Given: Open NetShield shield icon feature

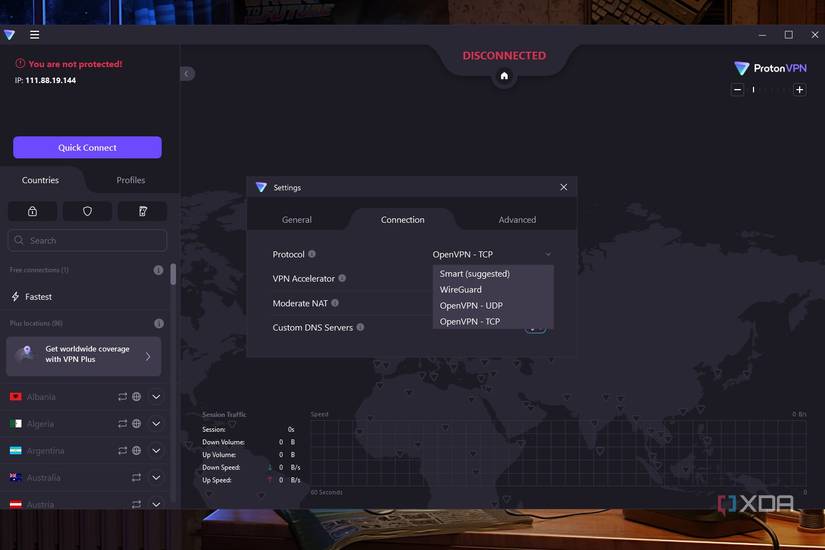Looking at the screenshot, I should click(x=87, y=211).
